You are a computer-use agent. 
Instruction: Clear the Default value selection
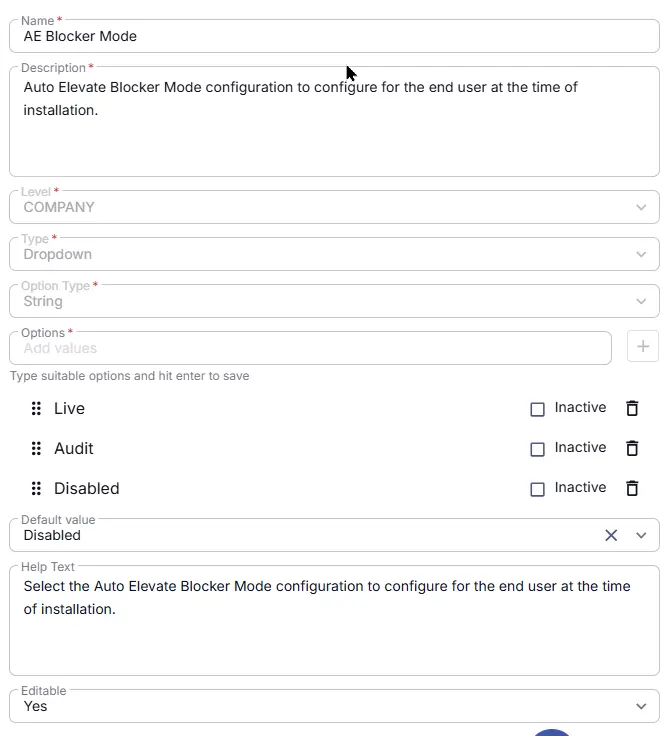click(x=611, y=535)
